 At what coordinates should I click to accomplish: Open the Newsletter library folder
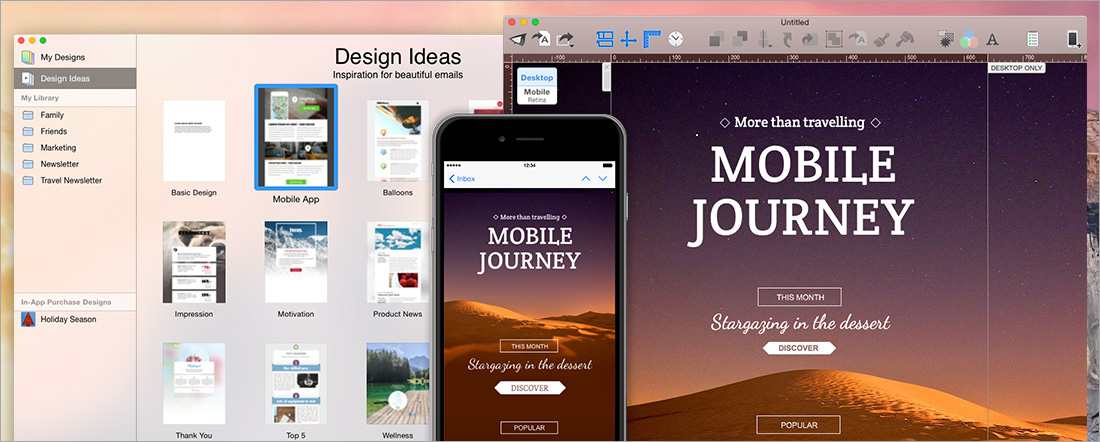click(75, 164)
